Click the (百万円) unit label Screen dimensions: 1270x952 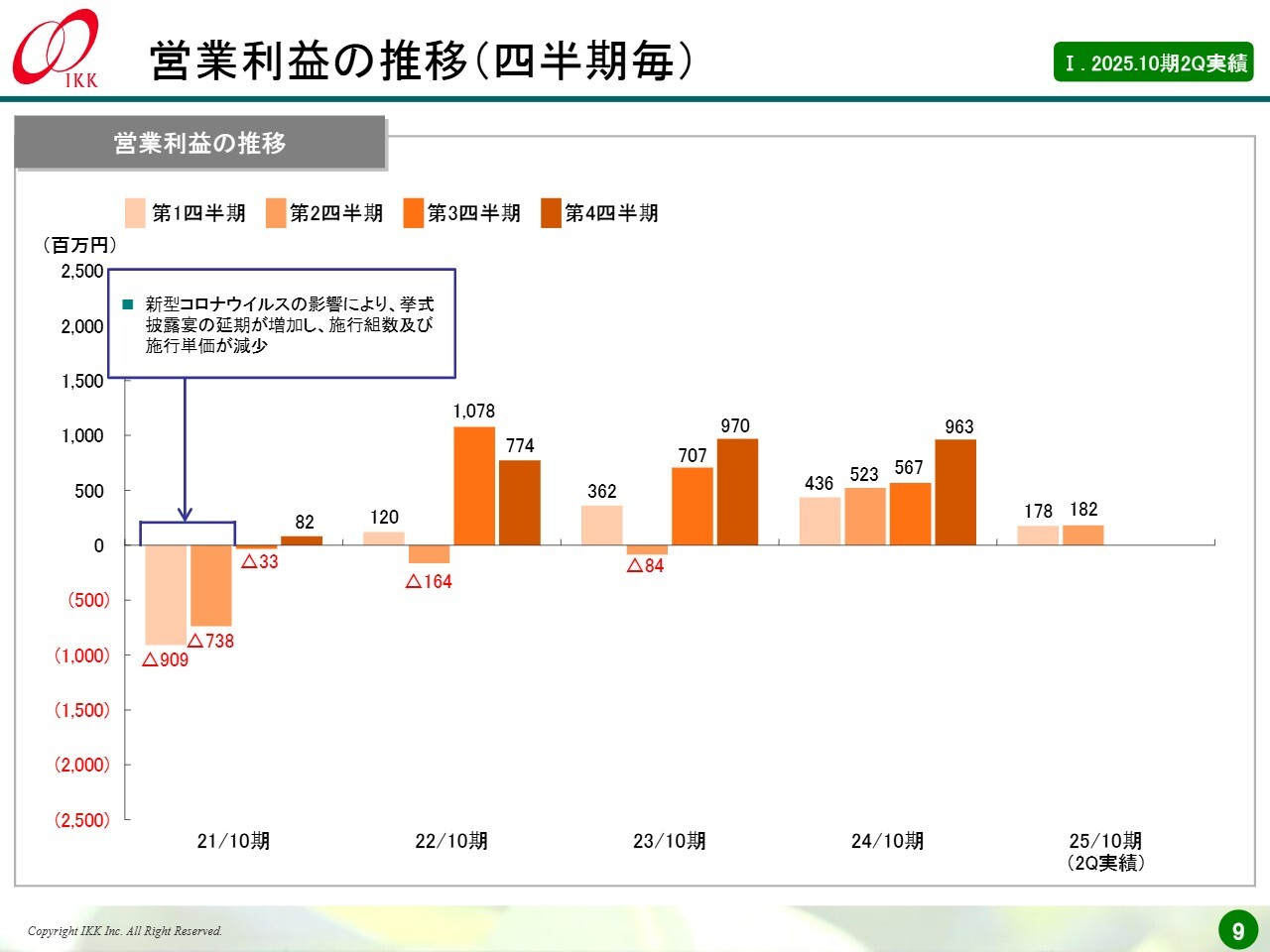click(x=79, y=245)
